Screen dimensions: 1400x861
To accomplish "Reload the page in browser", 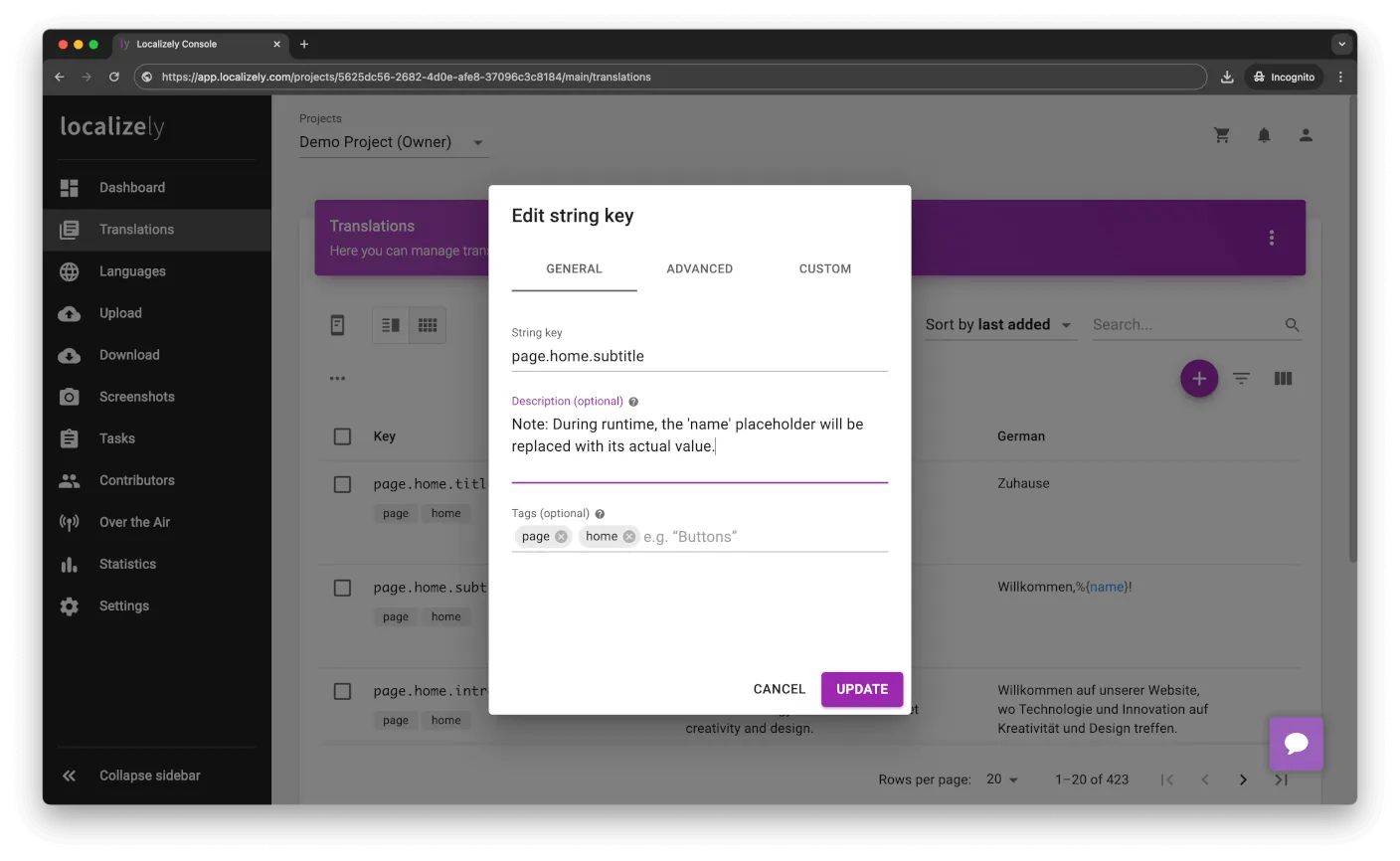I will (114, 77).
